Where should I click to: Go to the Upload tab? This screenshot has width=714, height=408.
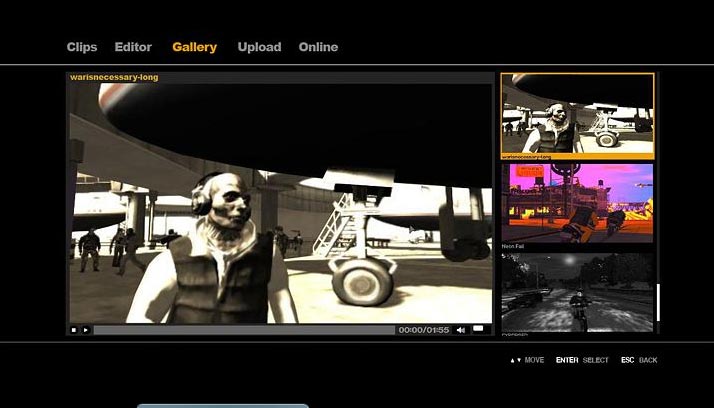point(259,47)
